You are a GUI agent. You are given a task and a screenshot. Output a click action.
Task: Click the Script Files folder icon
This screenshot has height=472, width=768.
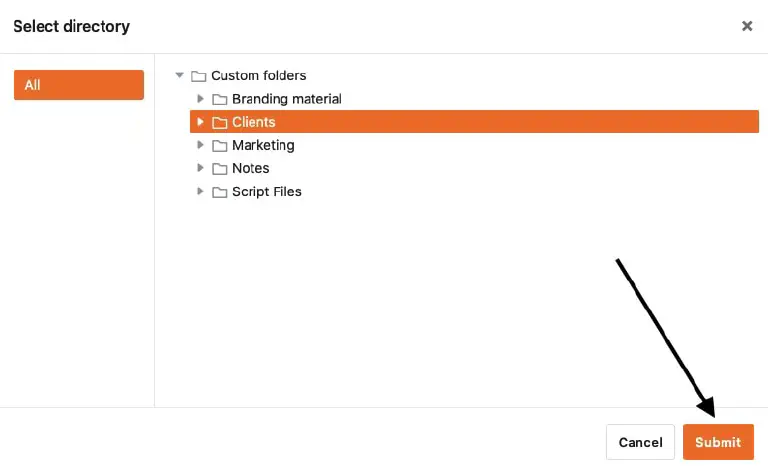[x=219, y=192]
